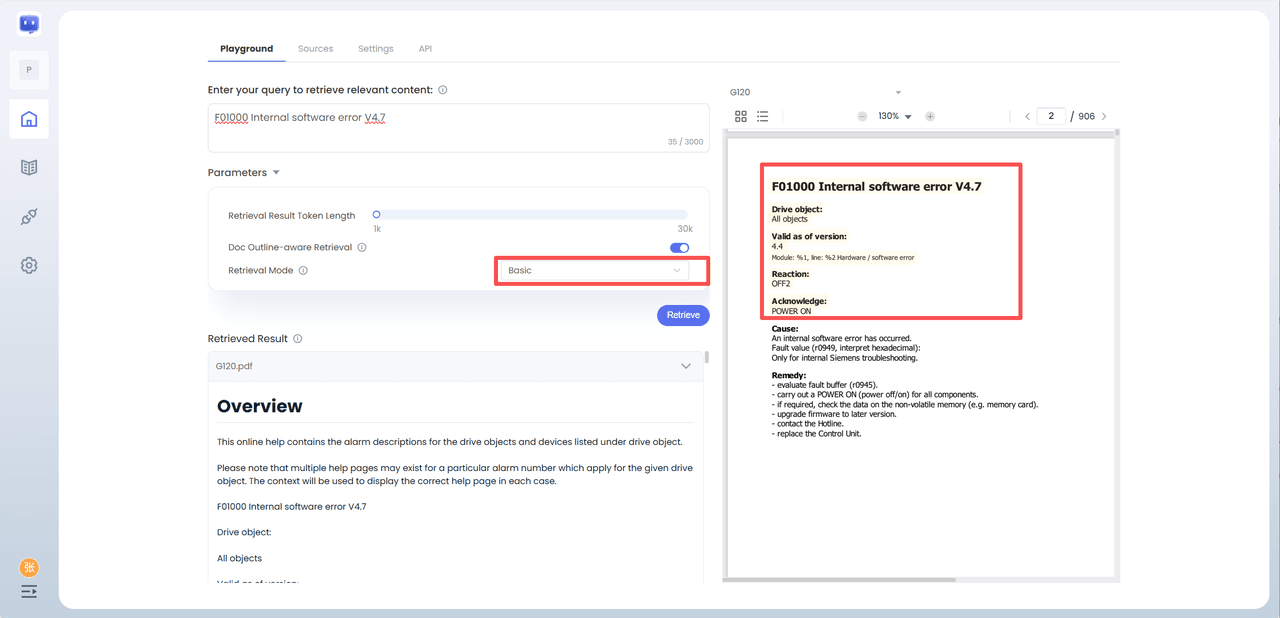This screenshot has height=618, width=1280.
Task: Open the book/documentation sidebar icon
Action: point(29,167)
